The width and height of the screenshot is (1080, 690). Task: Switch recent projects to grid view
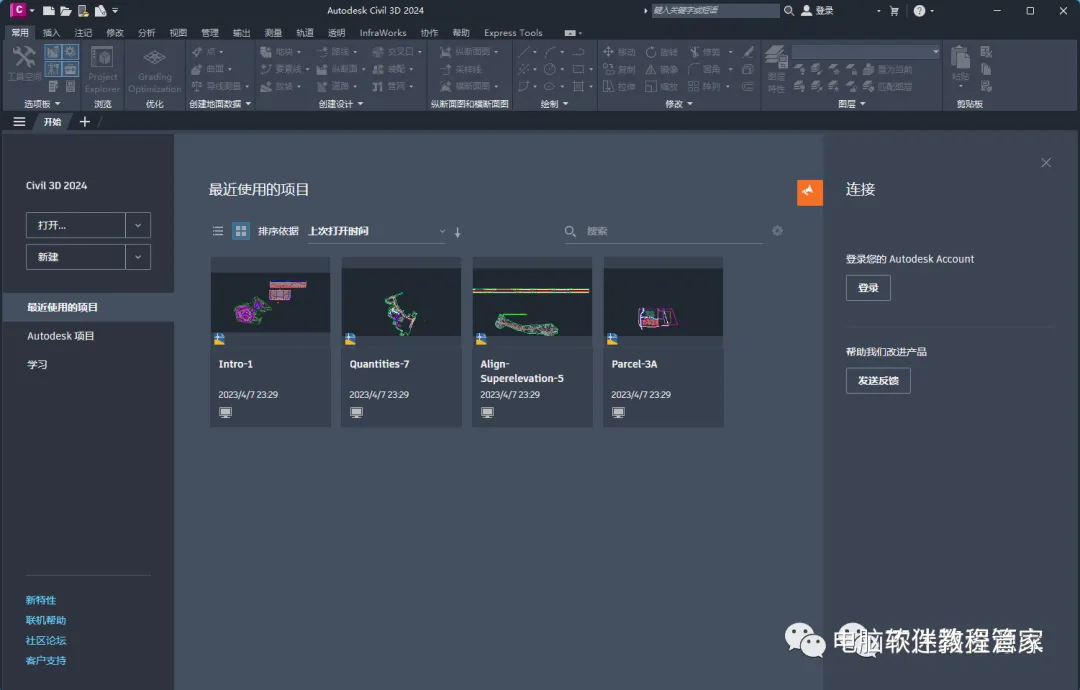240,231
